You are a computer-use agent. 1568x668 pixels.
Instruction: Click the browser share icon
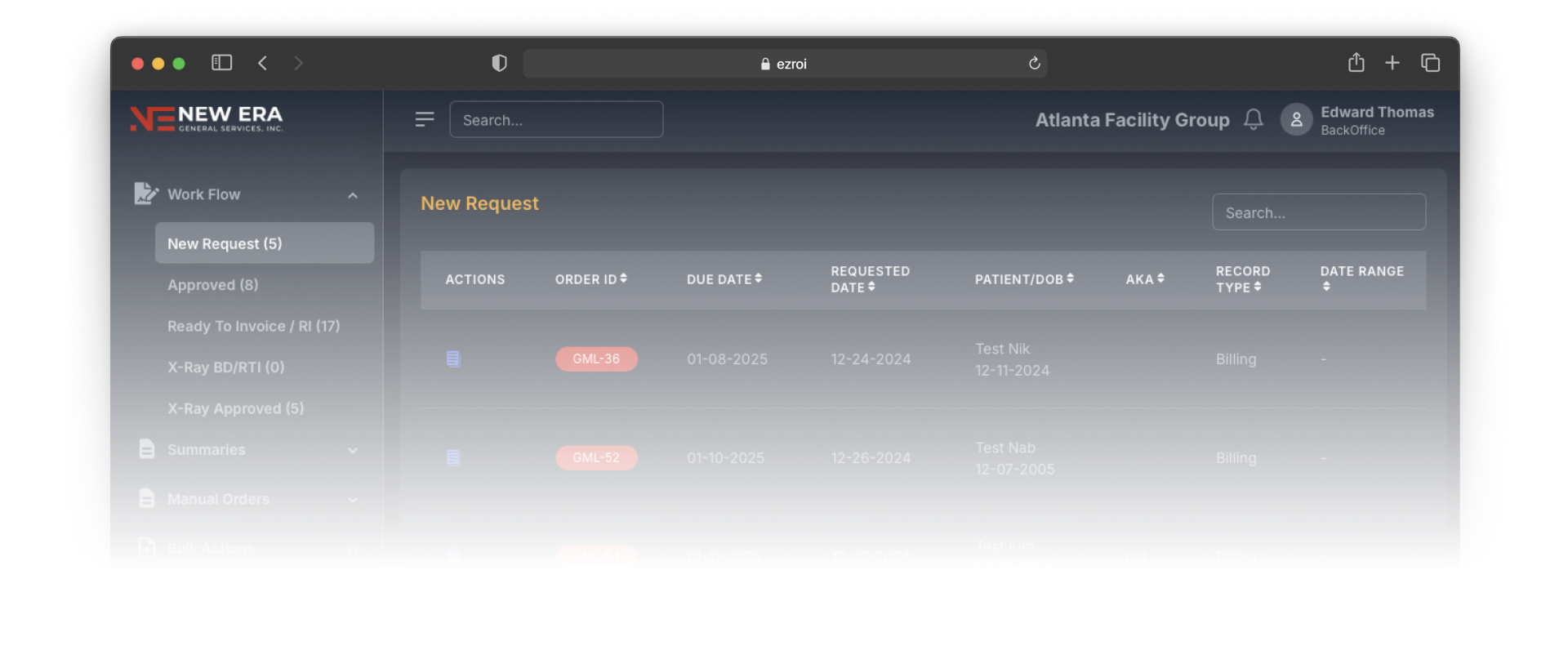1356,63
